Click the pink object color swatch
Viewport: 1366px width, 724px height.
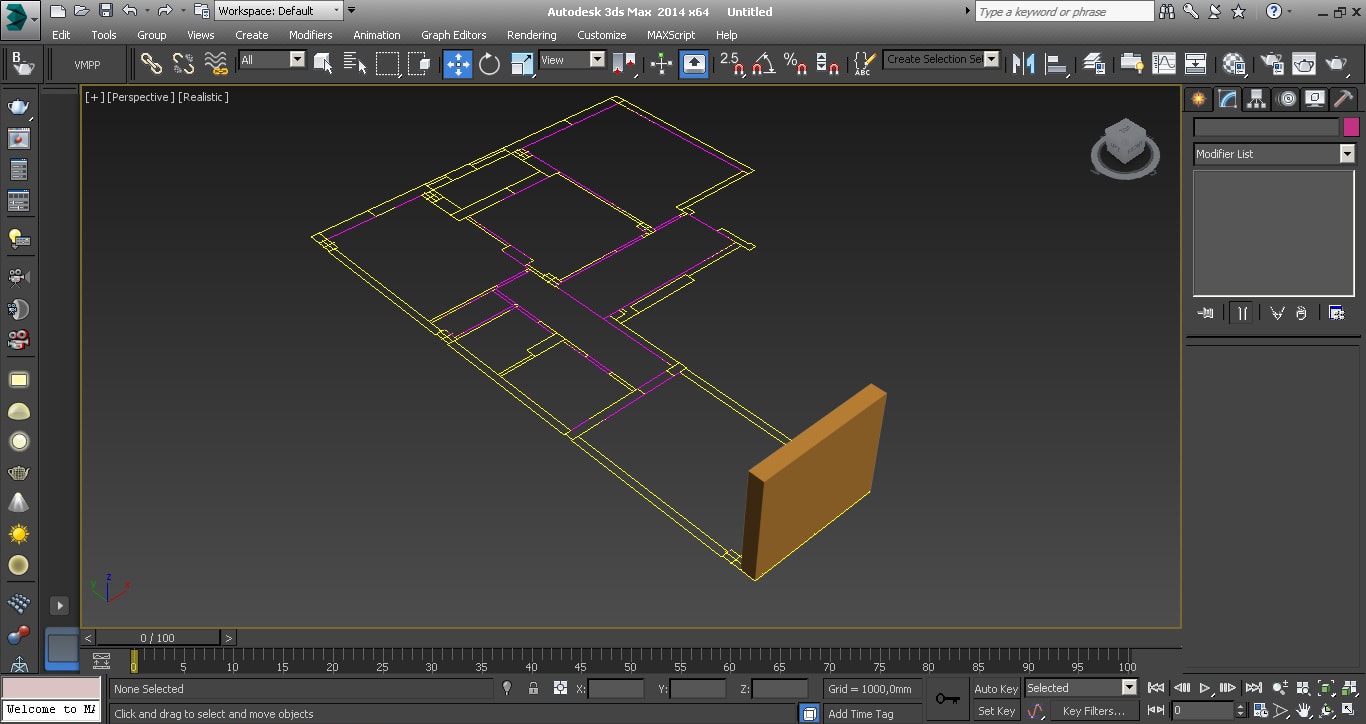1351,127
